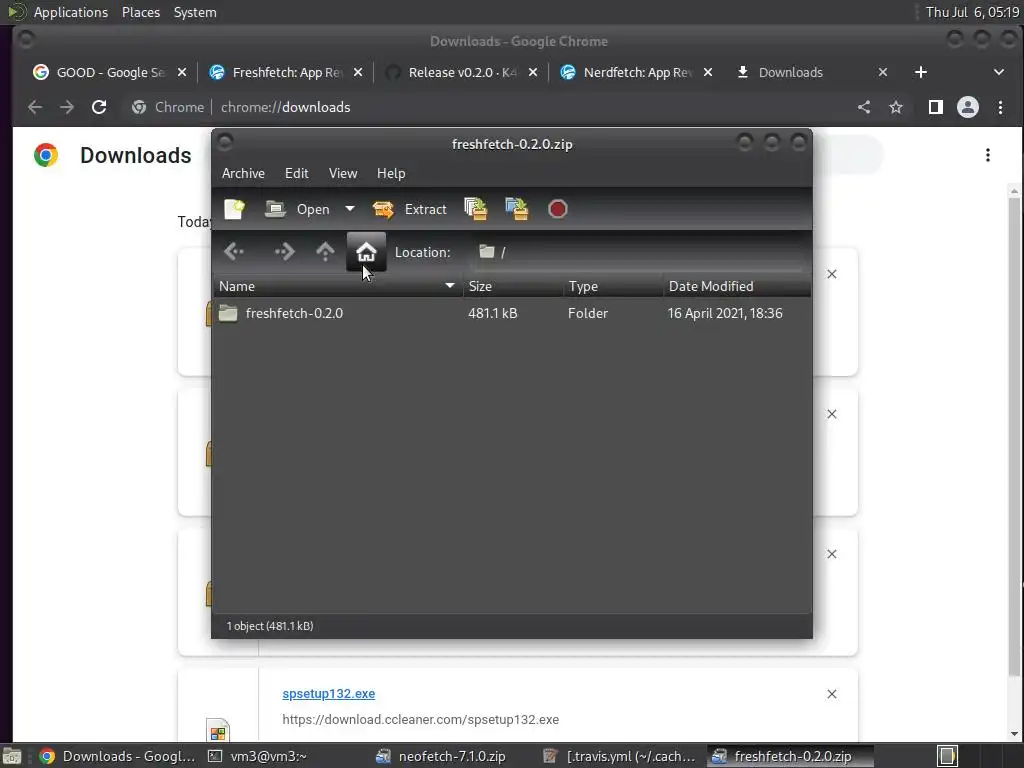Open System menu in top panel
The height and width of the screenshot is (768, 1024).
[195, 12]
